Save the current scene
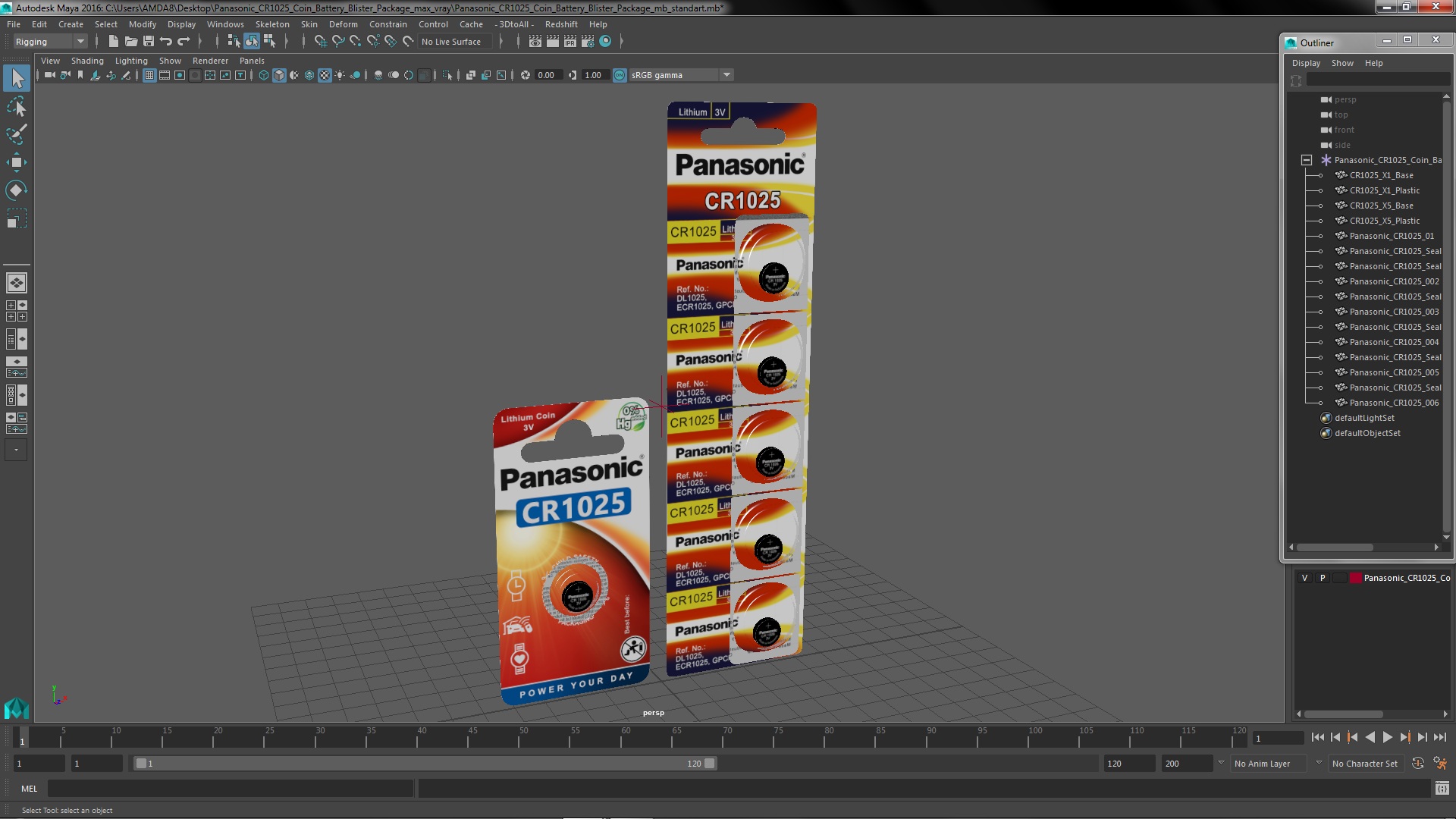The height and width of the screenshot is (819, 1456). 149,42
